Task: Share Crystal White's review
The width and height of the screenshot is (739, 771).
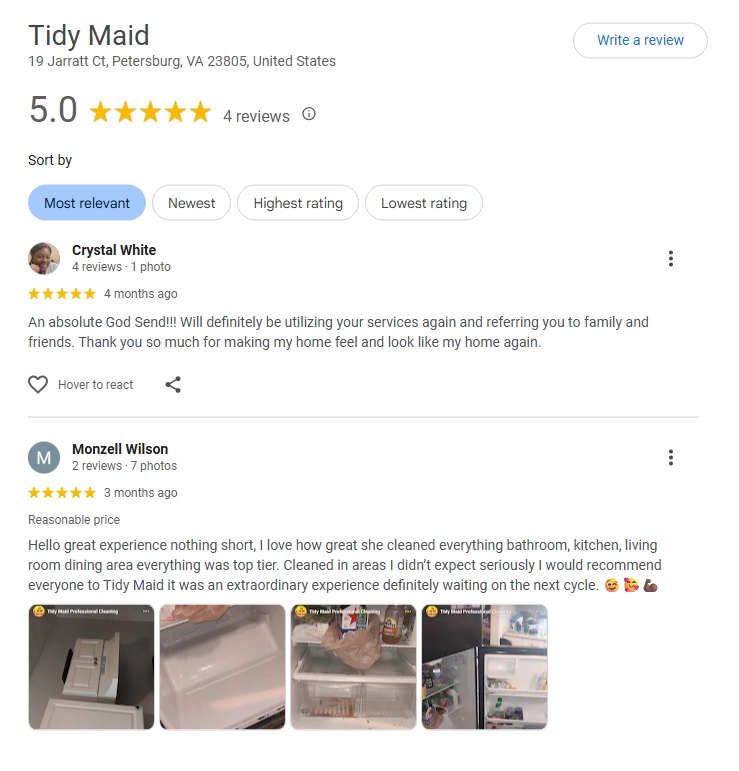Action: click(x=173, y=385)
